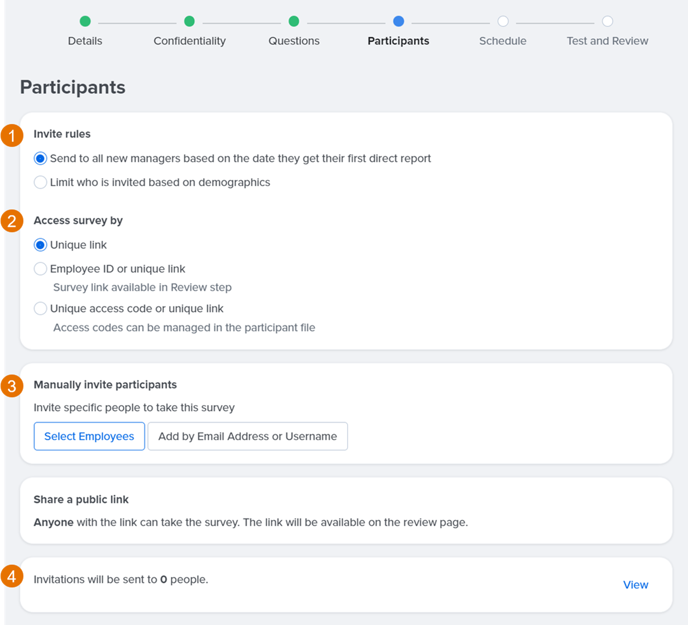Click the blue Participants step circle

[x=398, y=21]
